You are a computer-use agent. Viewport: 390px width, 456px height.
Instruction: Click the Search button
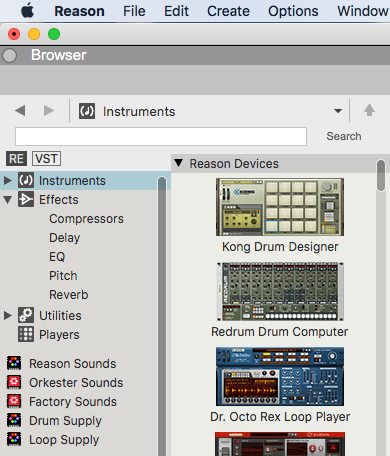[x=344, y=136]
